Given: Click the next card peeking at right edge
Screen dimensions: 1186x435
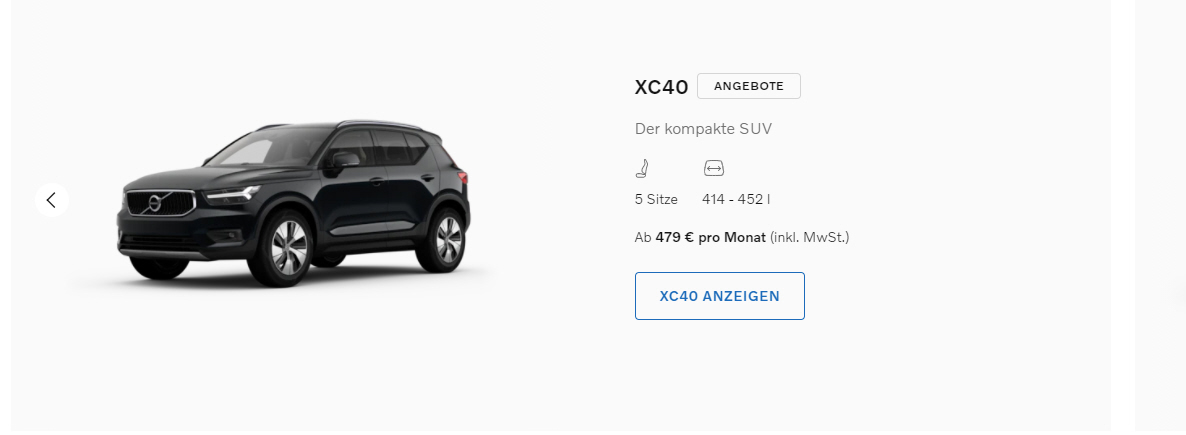Looking at the screenshot, I should [x=1160, y=217].
